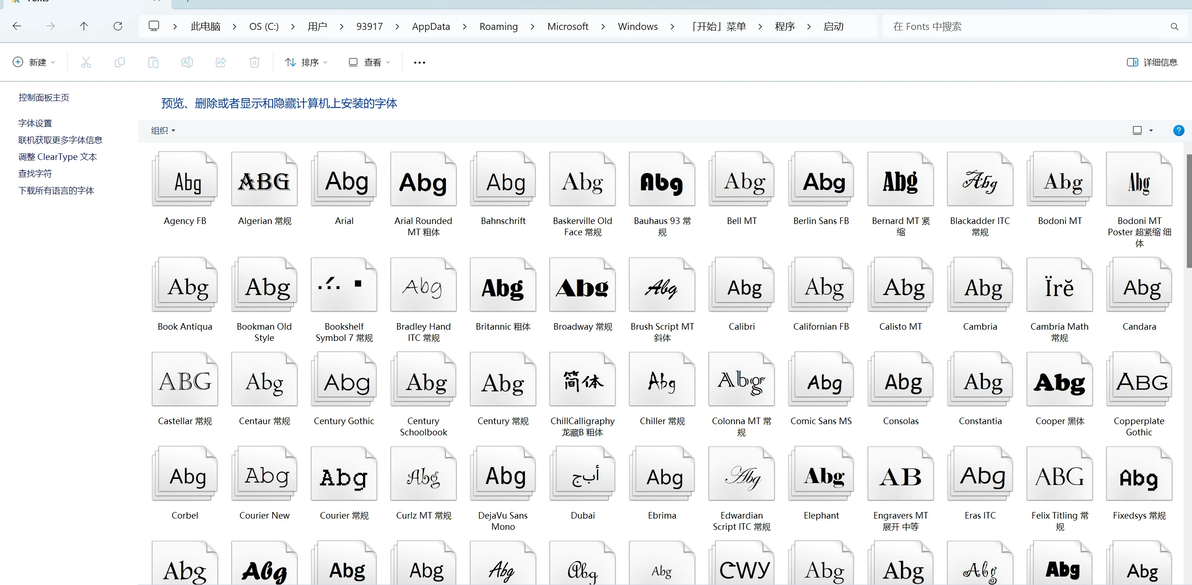
Task: Select the Bauhaus 93 font icon
Action: click(661, 179)
